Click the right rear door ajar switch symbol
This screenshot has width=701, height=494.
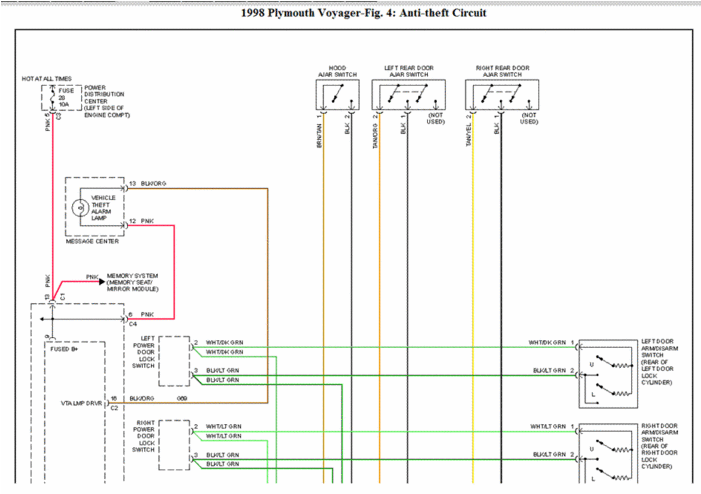[502, 95]
